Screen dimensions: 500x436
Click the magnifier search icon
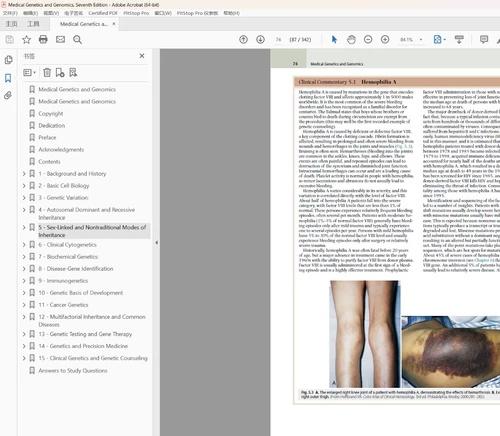(77, 39)
